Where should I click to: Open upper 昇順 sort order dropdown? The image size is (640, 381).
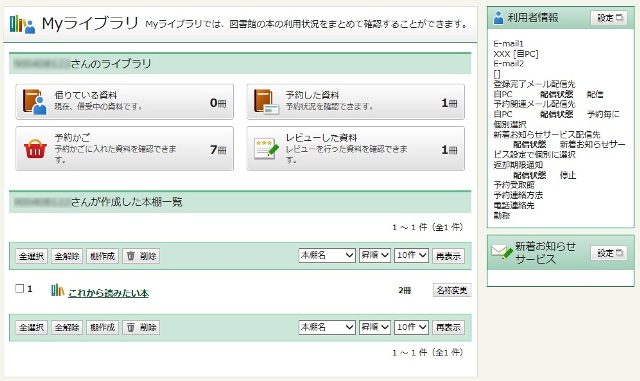tap(375, 255)
